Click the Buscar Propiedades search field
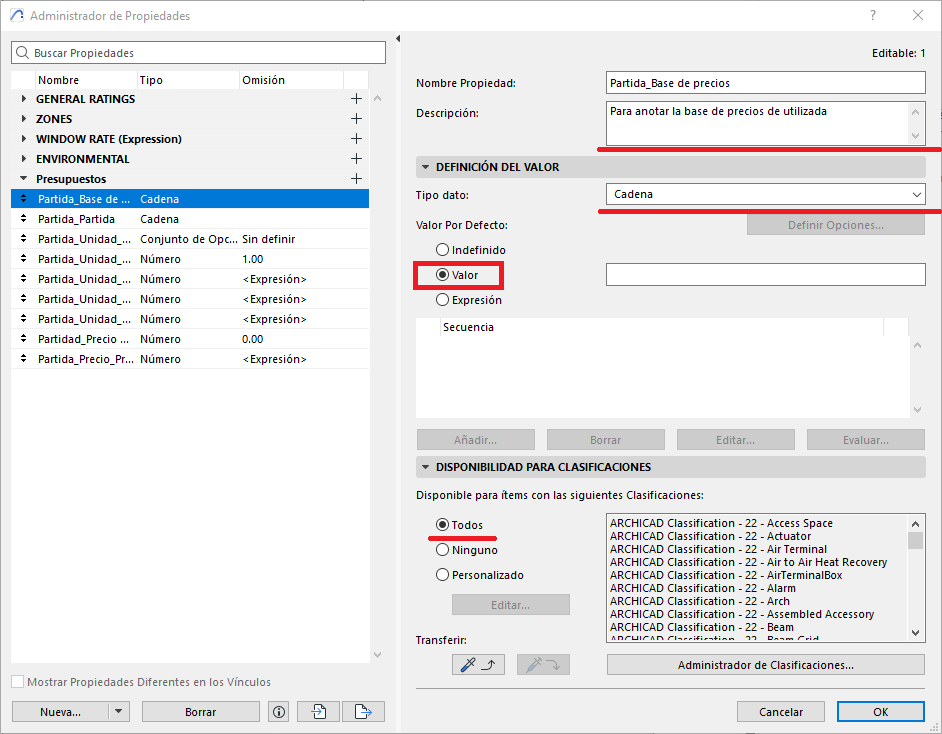 [x=198, y=52]
